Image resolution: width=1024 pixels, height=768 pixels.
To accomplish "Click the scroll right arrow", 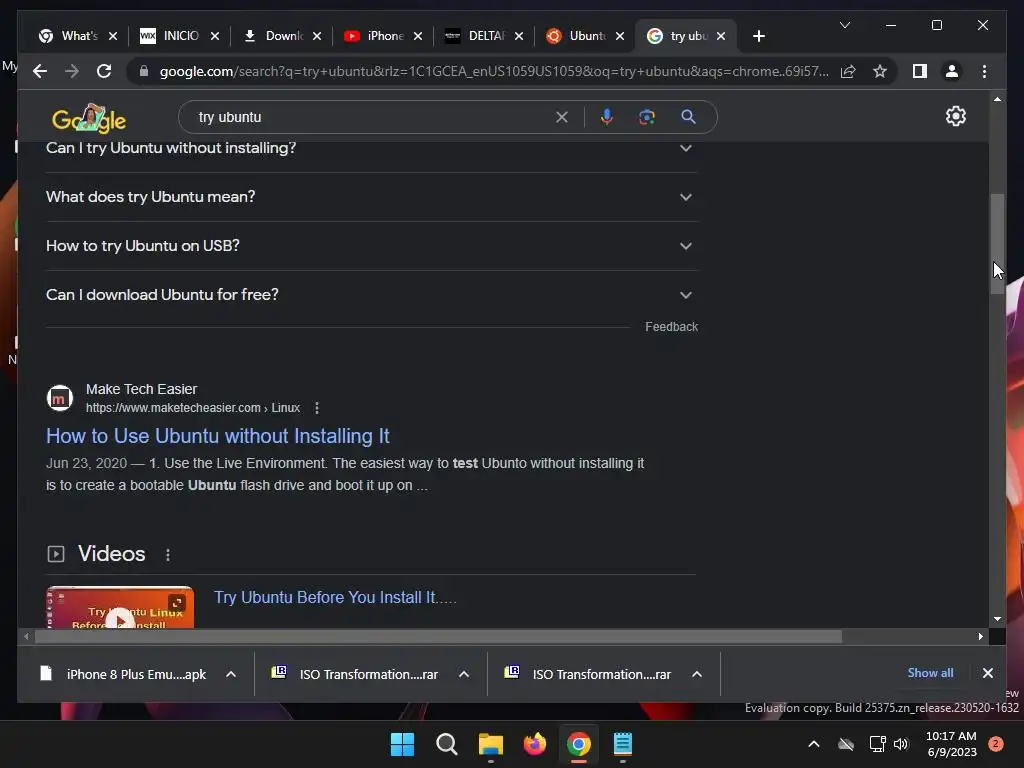I will tap(980, 637).
